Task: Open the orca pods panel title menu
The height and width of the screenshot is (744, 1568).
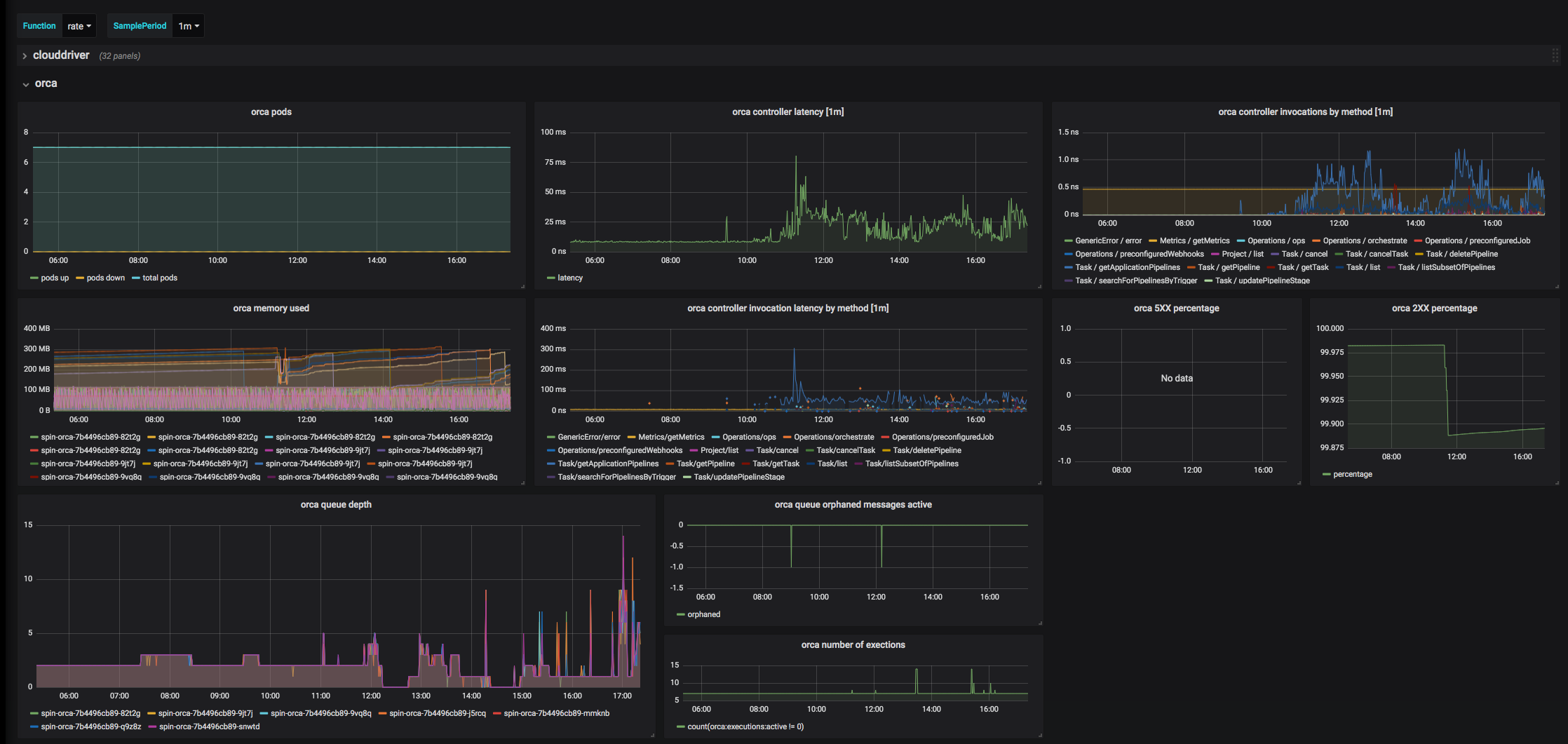Action: coord(271,111)
